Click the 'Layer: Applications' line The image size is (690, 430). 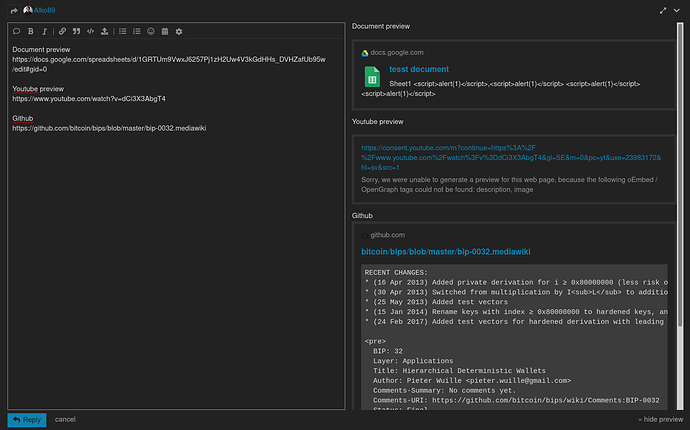pyautogui.click(x=413, y=361)
